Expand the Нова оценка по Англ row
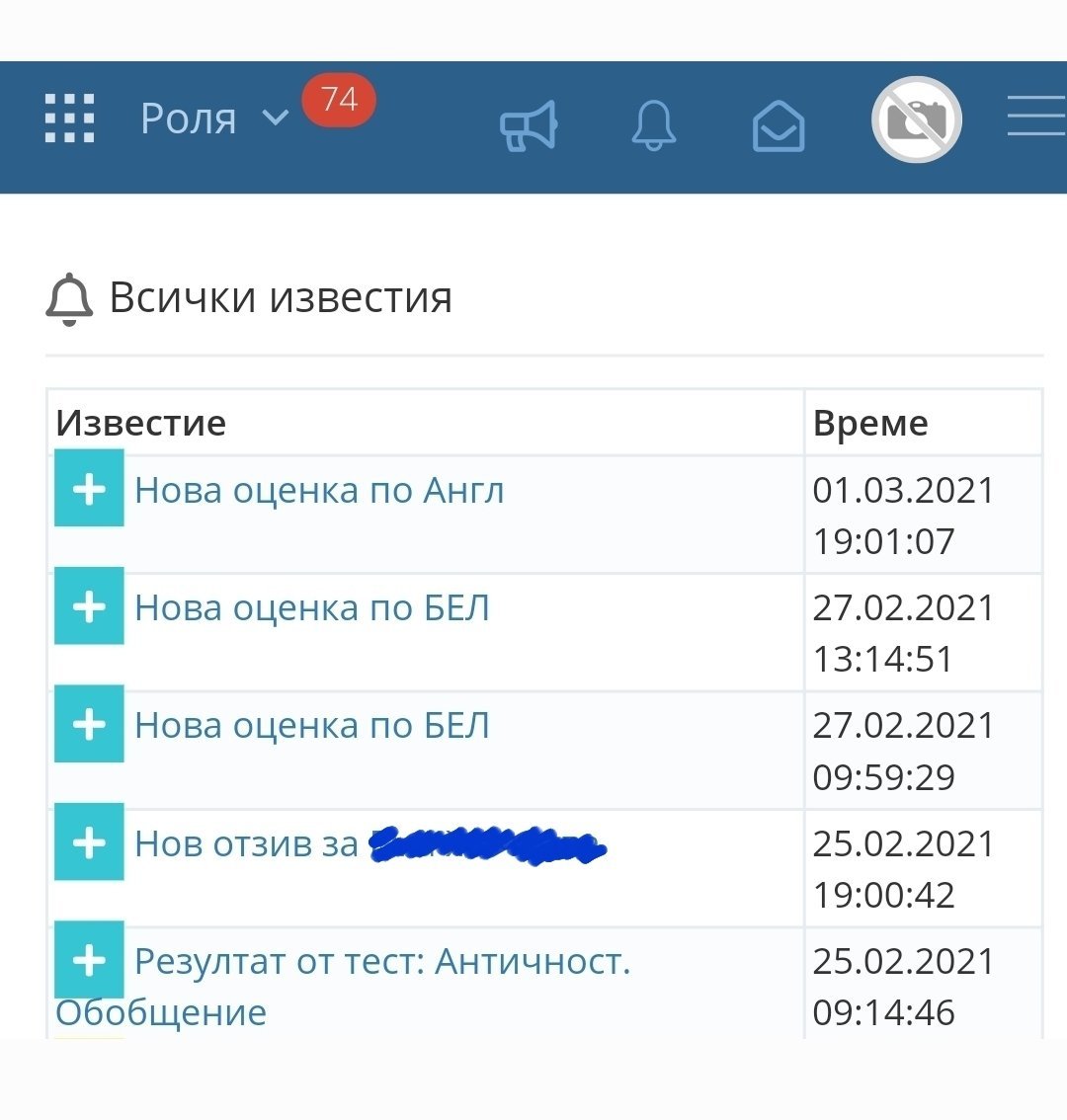The image size is (1067, 1120). coord(89,488)
